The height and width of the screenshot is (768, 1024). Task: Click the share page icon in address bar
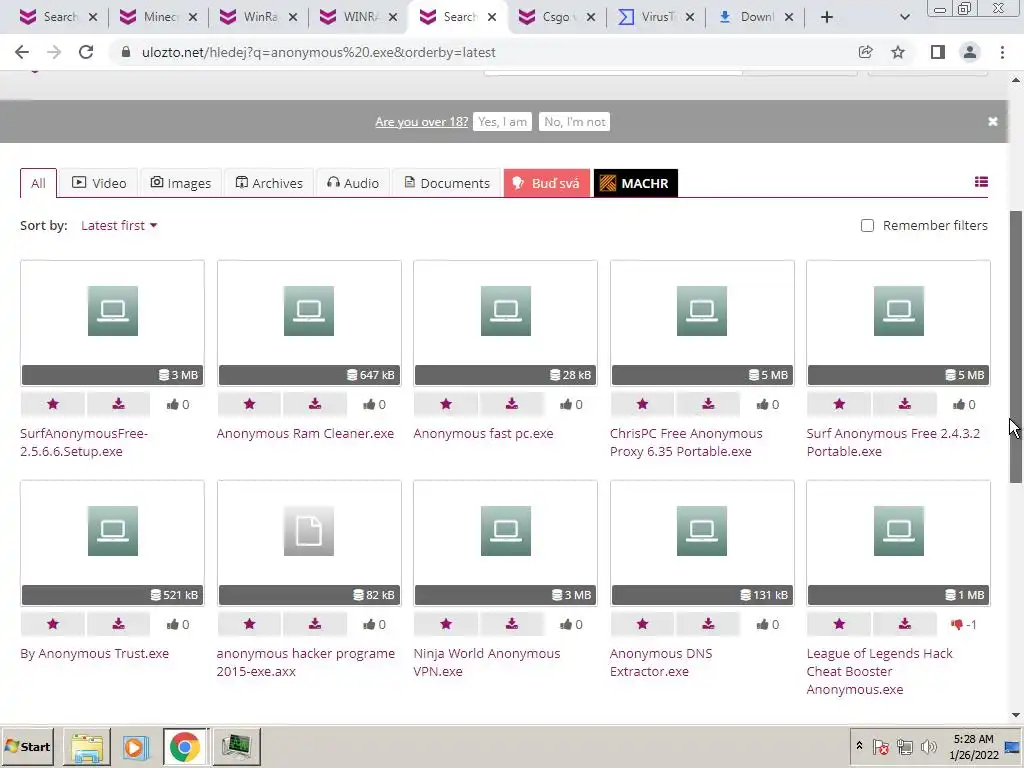coord(865,52)
